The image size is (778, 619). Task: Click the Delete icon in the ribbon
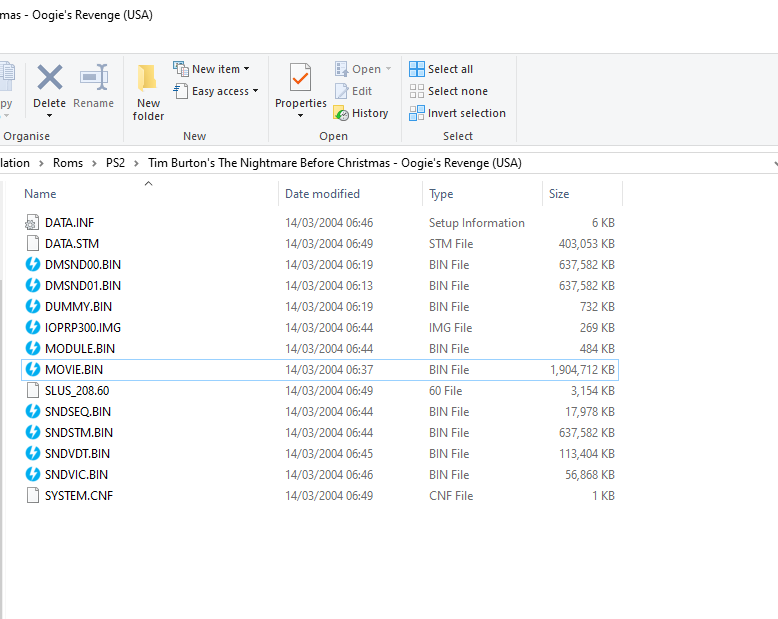(x=49, y=78)
